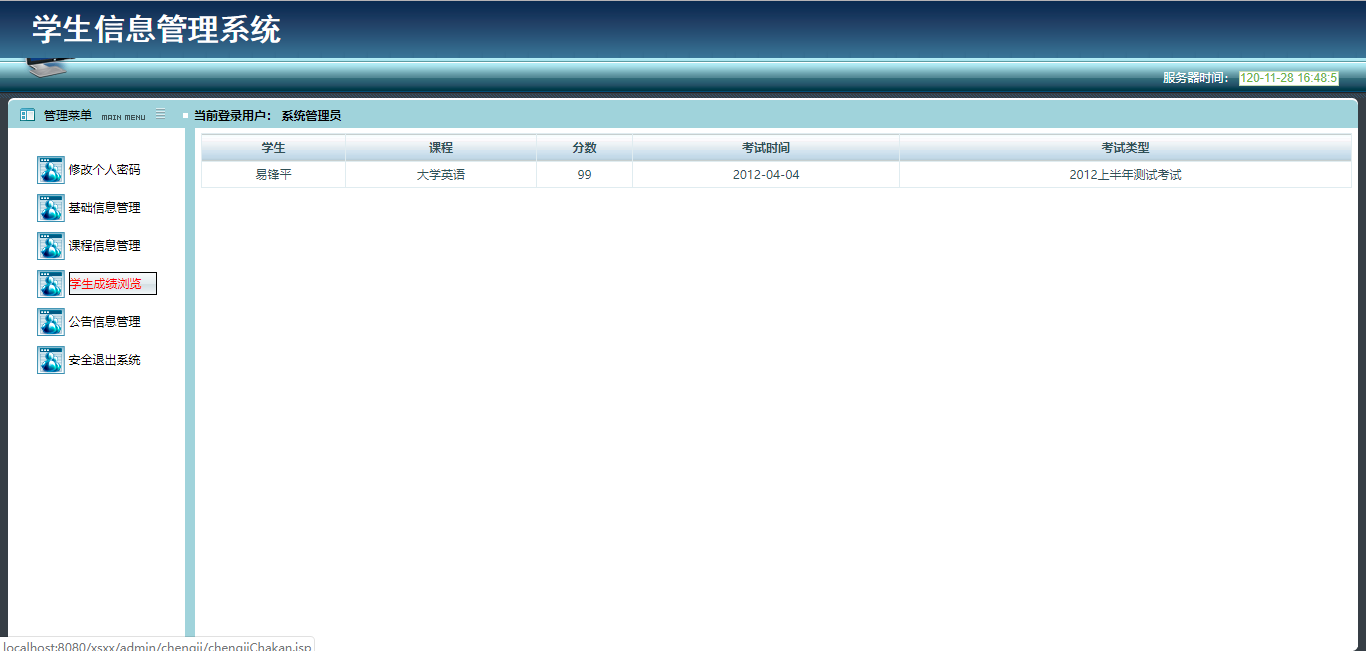1366x651 pixels.
Task: Click the score cell 99
Action: (x=584, y=175)
